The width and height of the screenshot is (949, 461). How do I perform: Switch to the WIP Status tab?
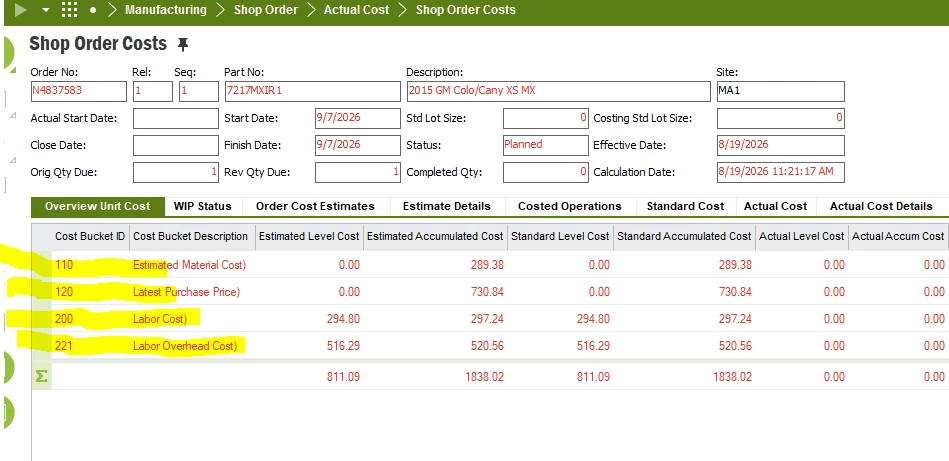(x=203, y=206)
